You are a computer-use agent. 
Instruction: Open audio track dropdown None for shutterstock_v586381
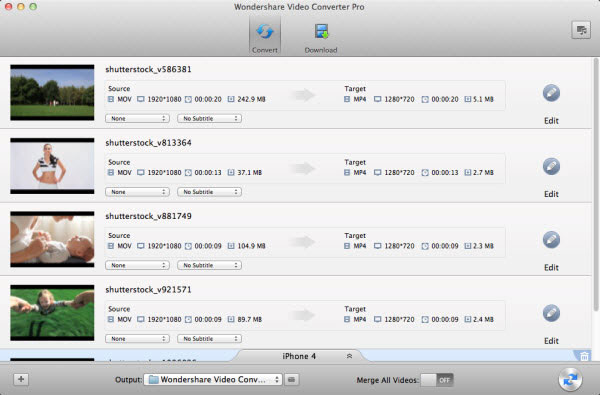click(137, 118)
